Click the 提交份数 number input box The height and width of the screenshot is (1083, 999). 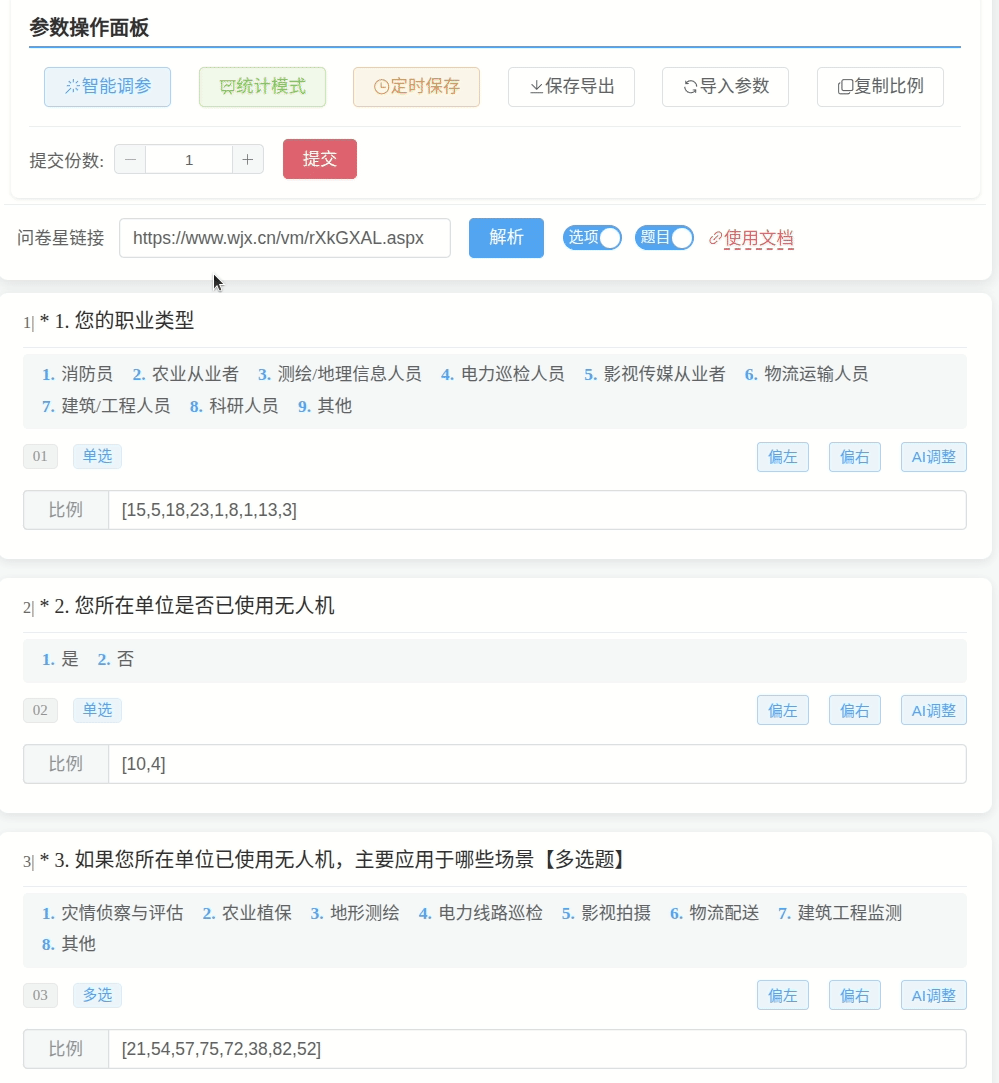point(189,159)
